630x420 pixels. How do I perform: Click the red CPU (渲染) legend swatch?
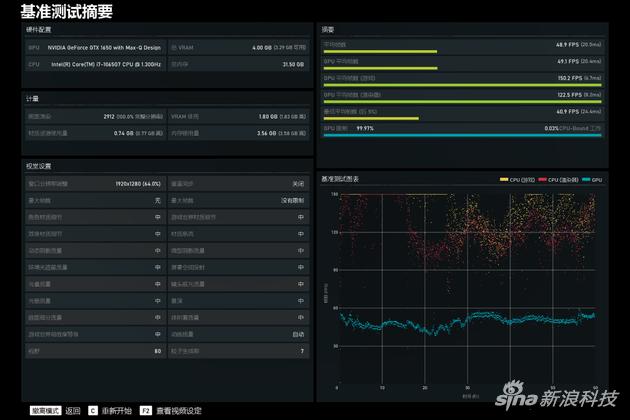[x=542, y=179]
